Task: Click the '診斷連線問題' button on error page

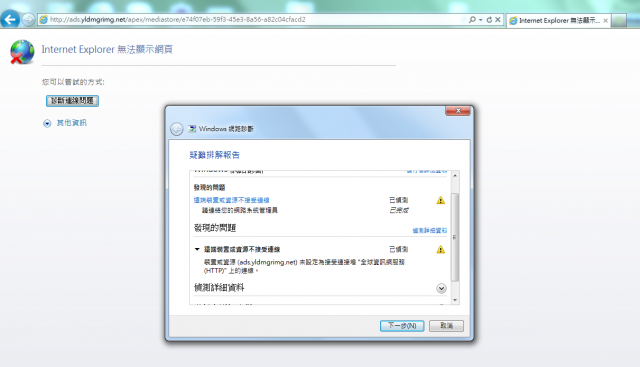Action: (72, 101)
